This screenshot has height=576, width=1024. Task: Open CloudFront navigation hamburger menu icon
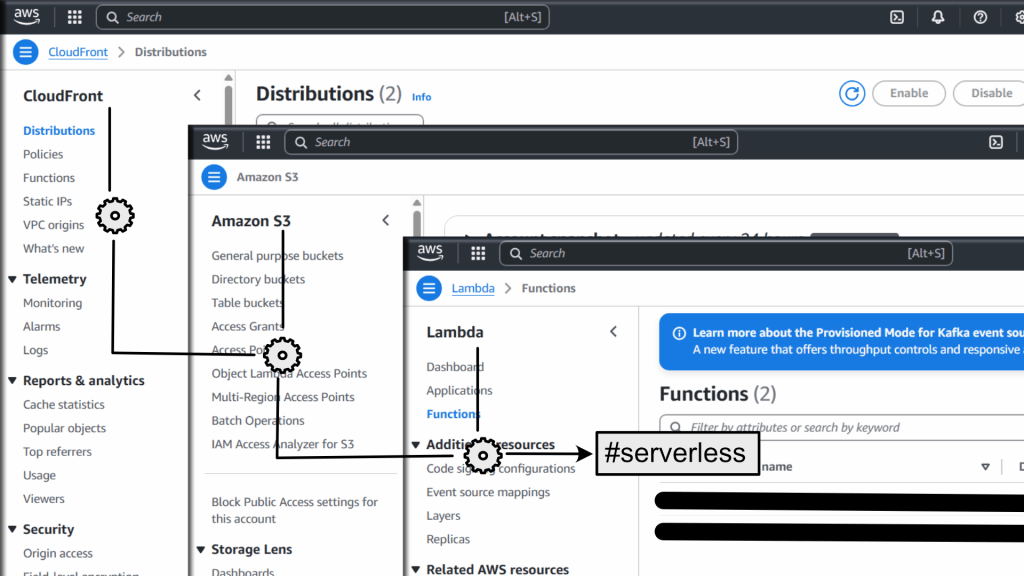tap(25, 51)
